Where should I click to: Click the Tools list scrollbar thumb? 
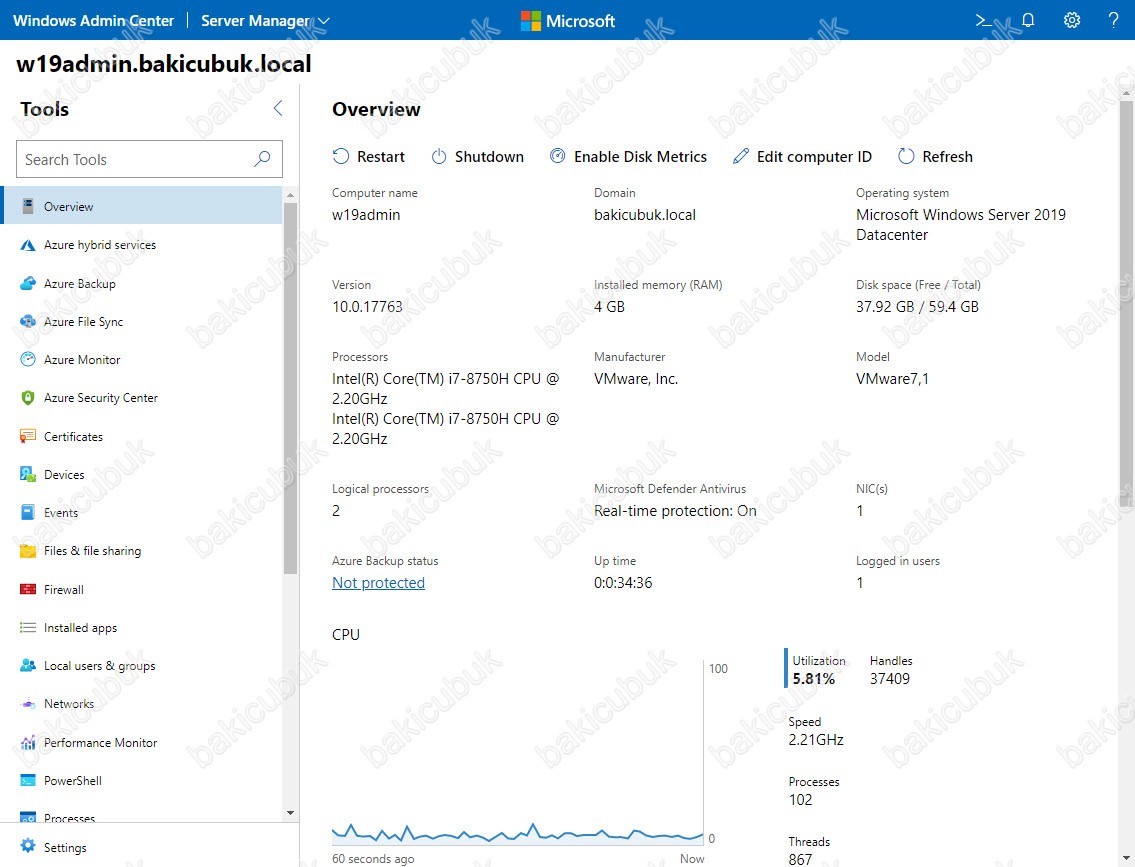point(290,388)
